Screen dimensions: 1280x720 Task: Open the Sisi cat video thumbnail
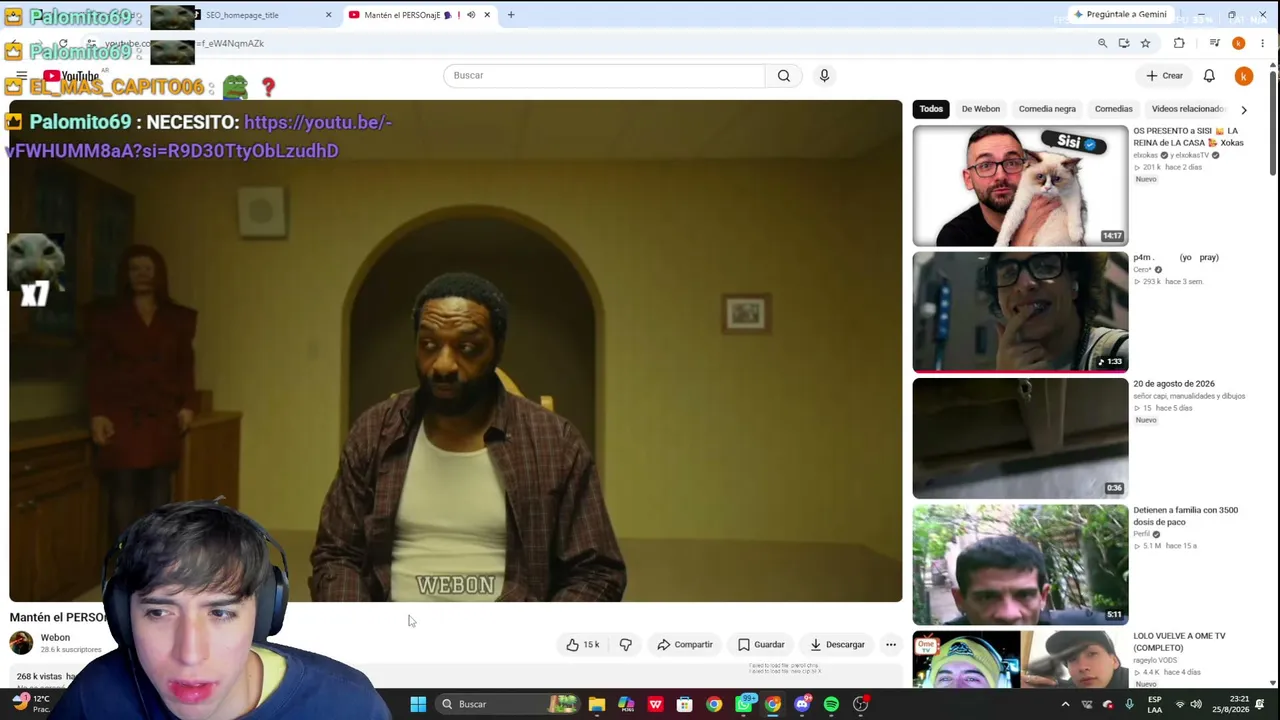click(1020, 186)
